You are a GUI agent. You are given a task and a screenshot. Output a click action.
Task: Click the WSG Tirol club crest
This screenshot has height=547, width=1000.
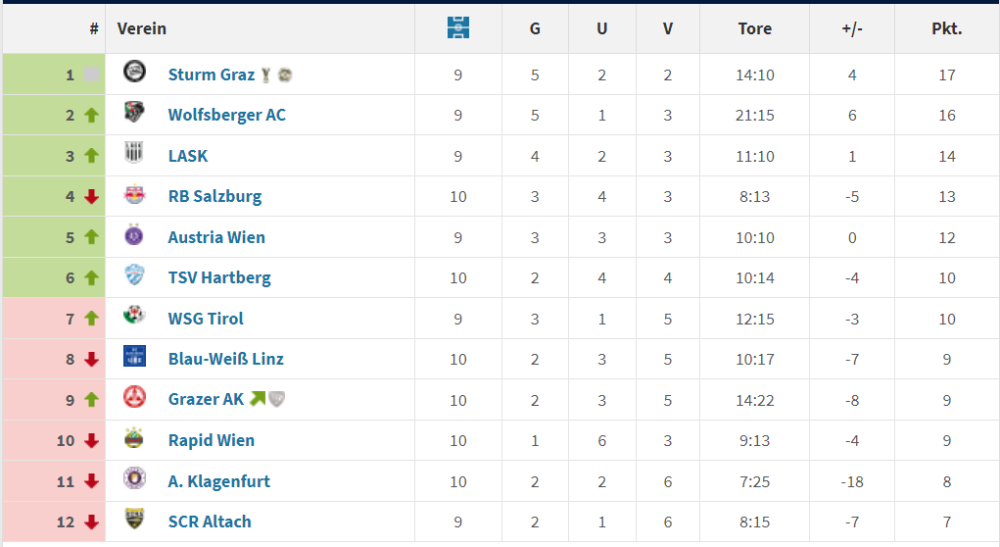(x=135, y=317)
